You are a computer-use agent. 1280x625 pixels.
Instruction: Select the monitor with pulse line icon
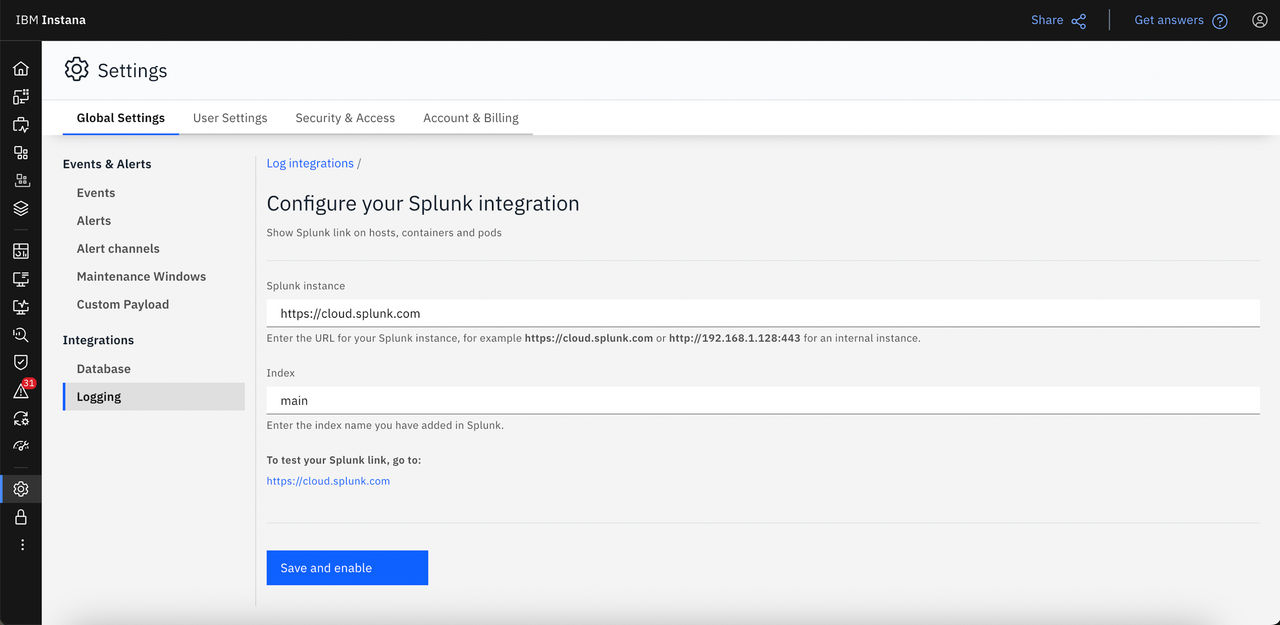21,307
